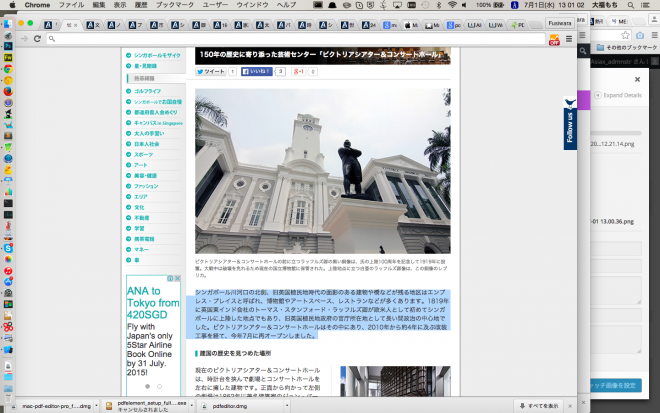Viewport: 660px width, 413px height.
Task: Open the ファッション sidebar category
Action: point(146,186)
